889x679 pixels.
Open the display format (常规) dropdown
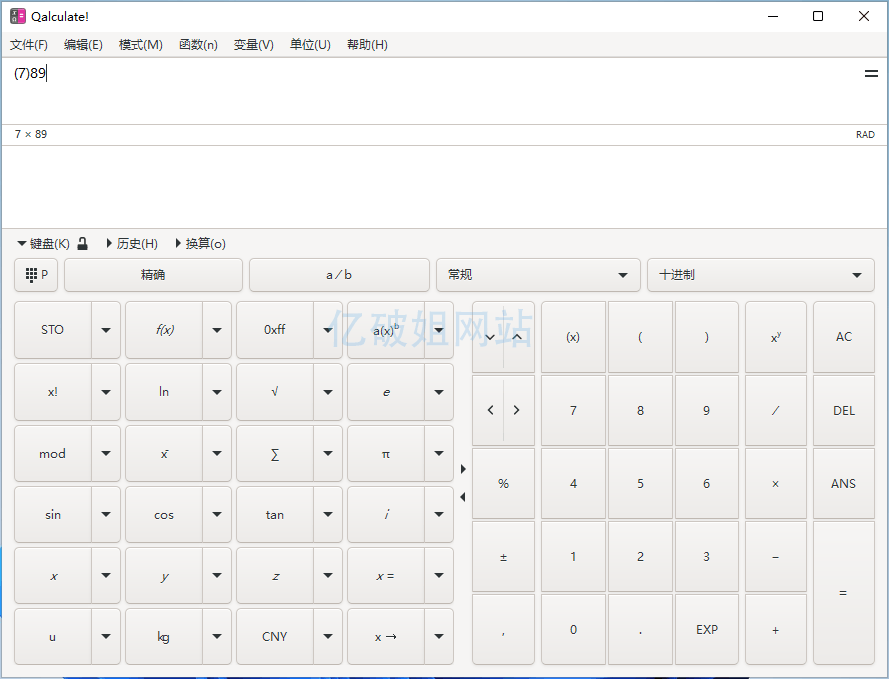(x=537, y=275)
